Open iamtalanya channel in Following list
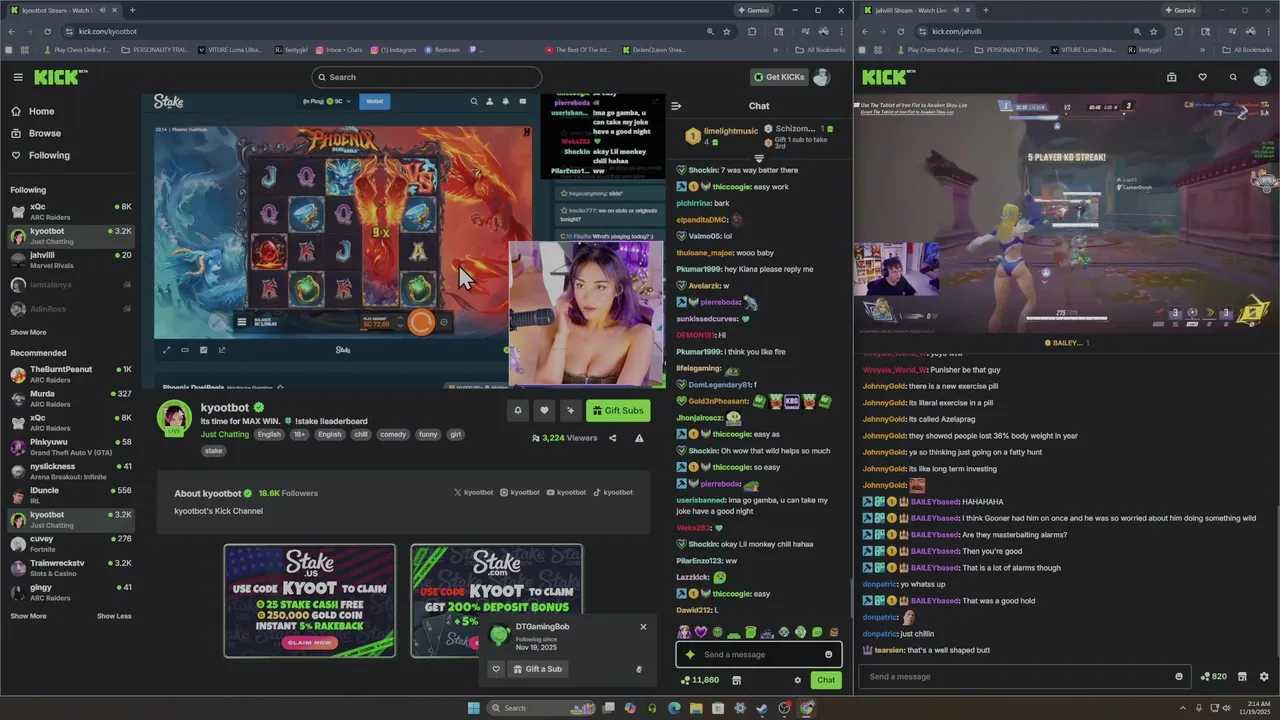This screenshot has width=1280, height=720. (70, 285)
